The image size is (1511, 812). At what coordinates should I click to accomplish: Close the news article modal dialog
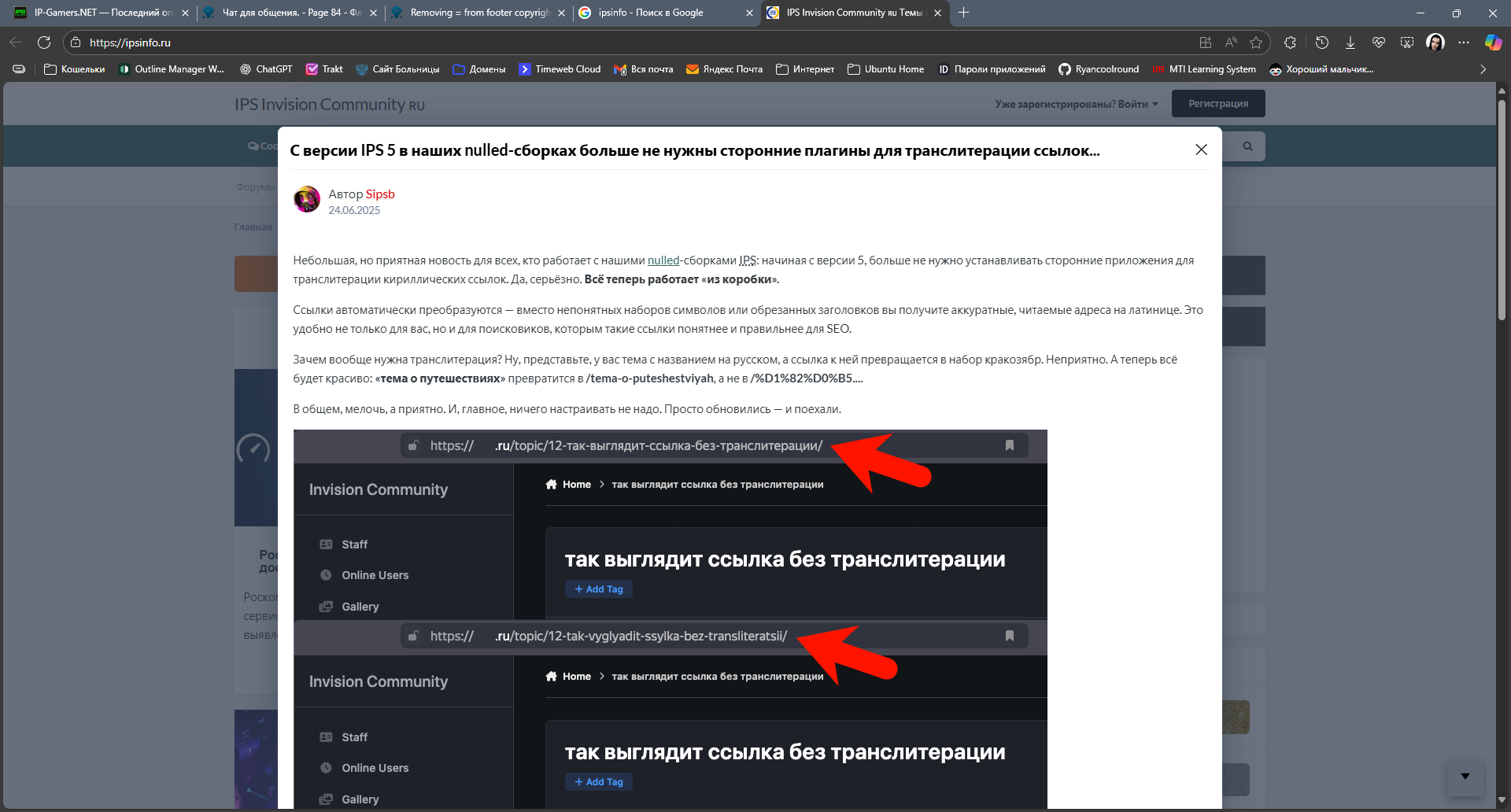coord(1201,149)
